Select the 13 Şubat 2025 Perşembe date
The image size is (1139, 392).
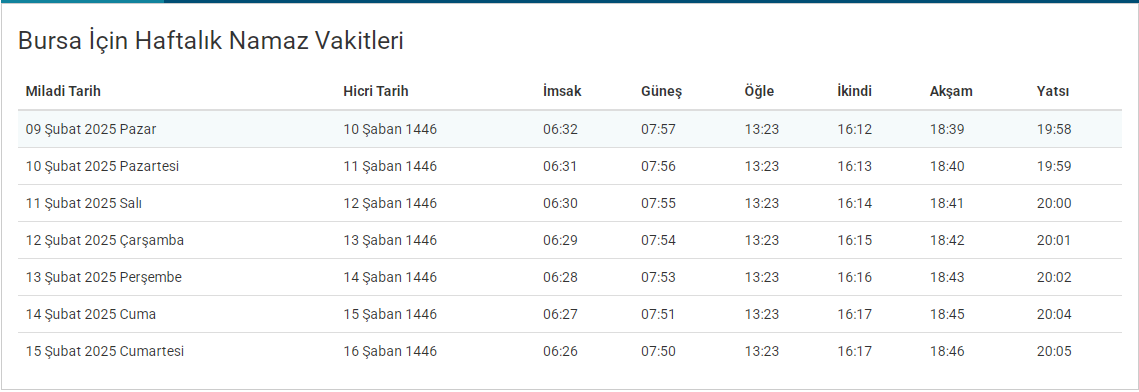click(x=104, y=277)
